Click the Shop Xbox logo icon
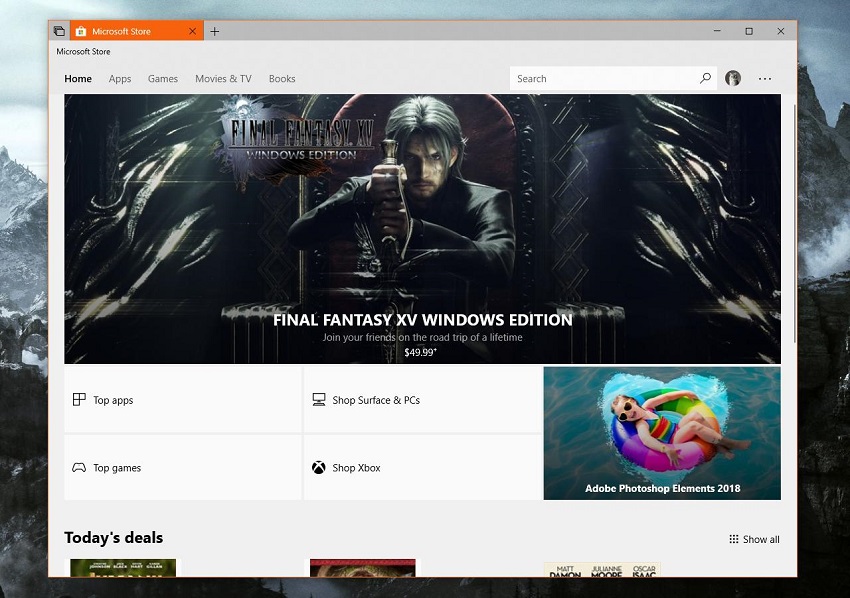850x598 pixels. (x=319, y=468)
